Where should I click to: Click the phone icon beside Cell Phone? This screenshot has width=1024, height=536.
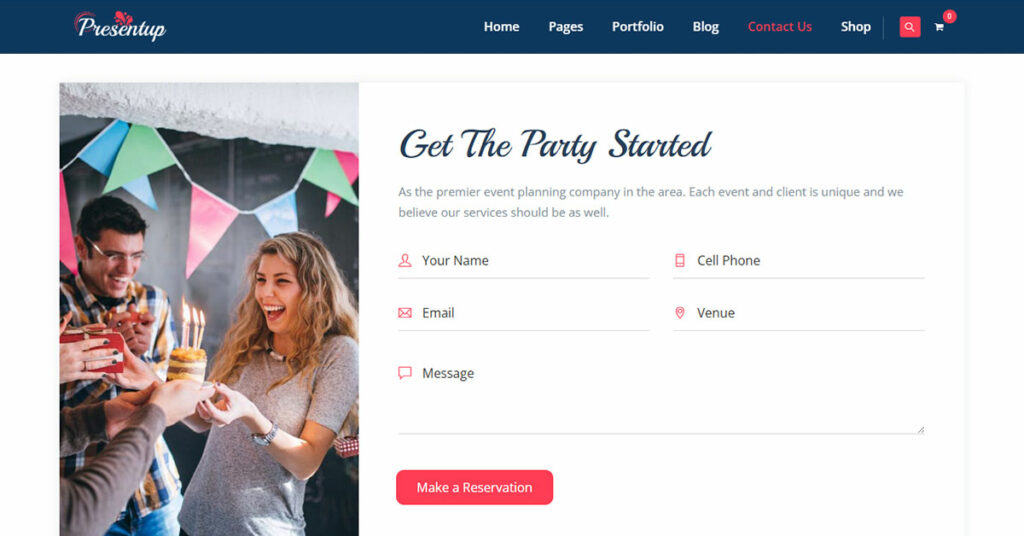pyautogui.click(x=680, y=260)
